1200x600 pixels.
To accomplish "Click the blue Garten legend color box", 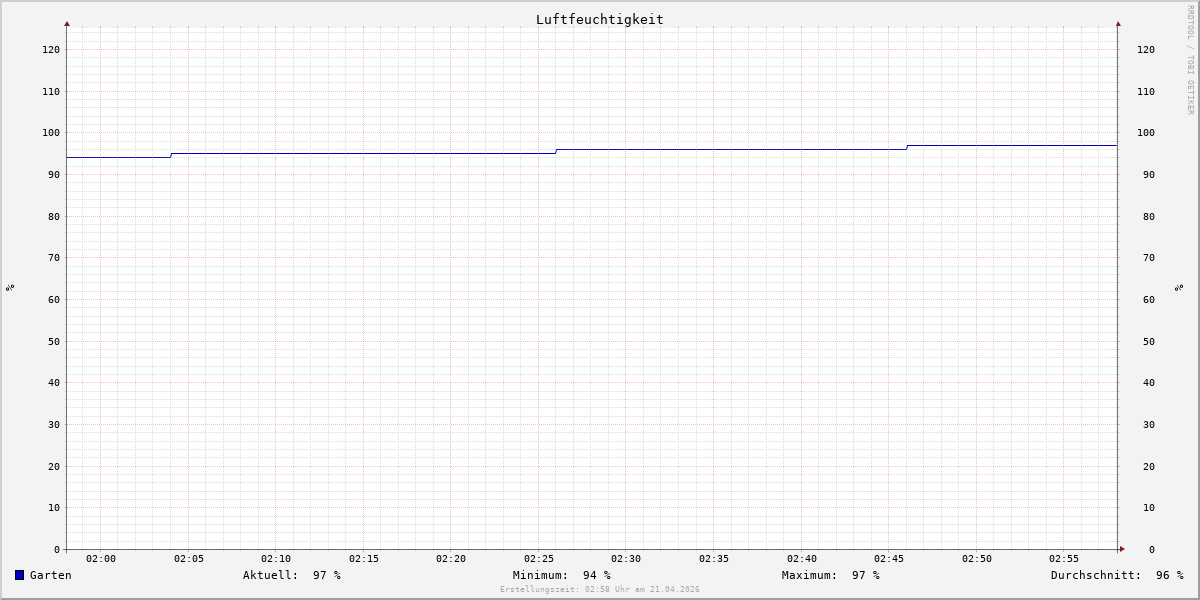I will (19, 575).
